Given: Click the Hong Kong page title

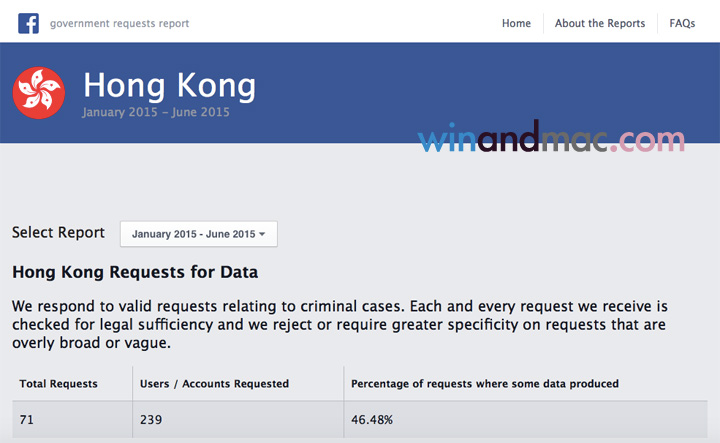Looking at the screenshot, I should coord(169,84).
